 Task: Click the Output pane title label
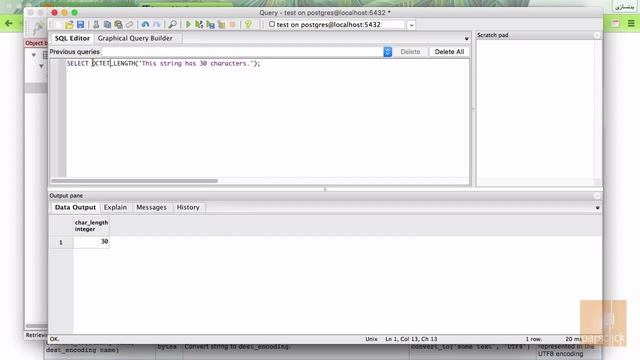pyautogui.click(x=66, y=196)
